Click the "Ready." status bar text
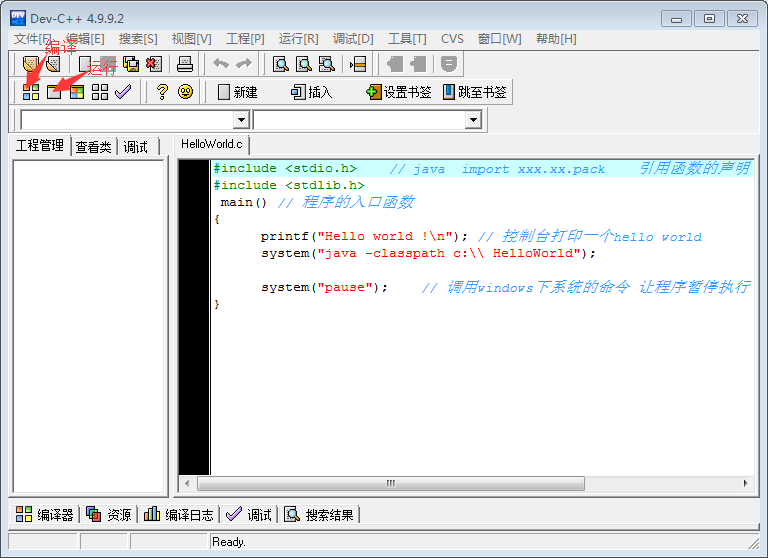768x558 pixels. [x=229, y=542]
